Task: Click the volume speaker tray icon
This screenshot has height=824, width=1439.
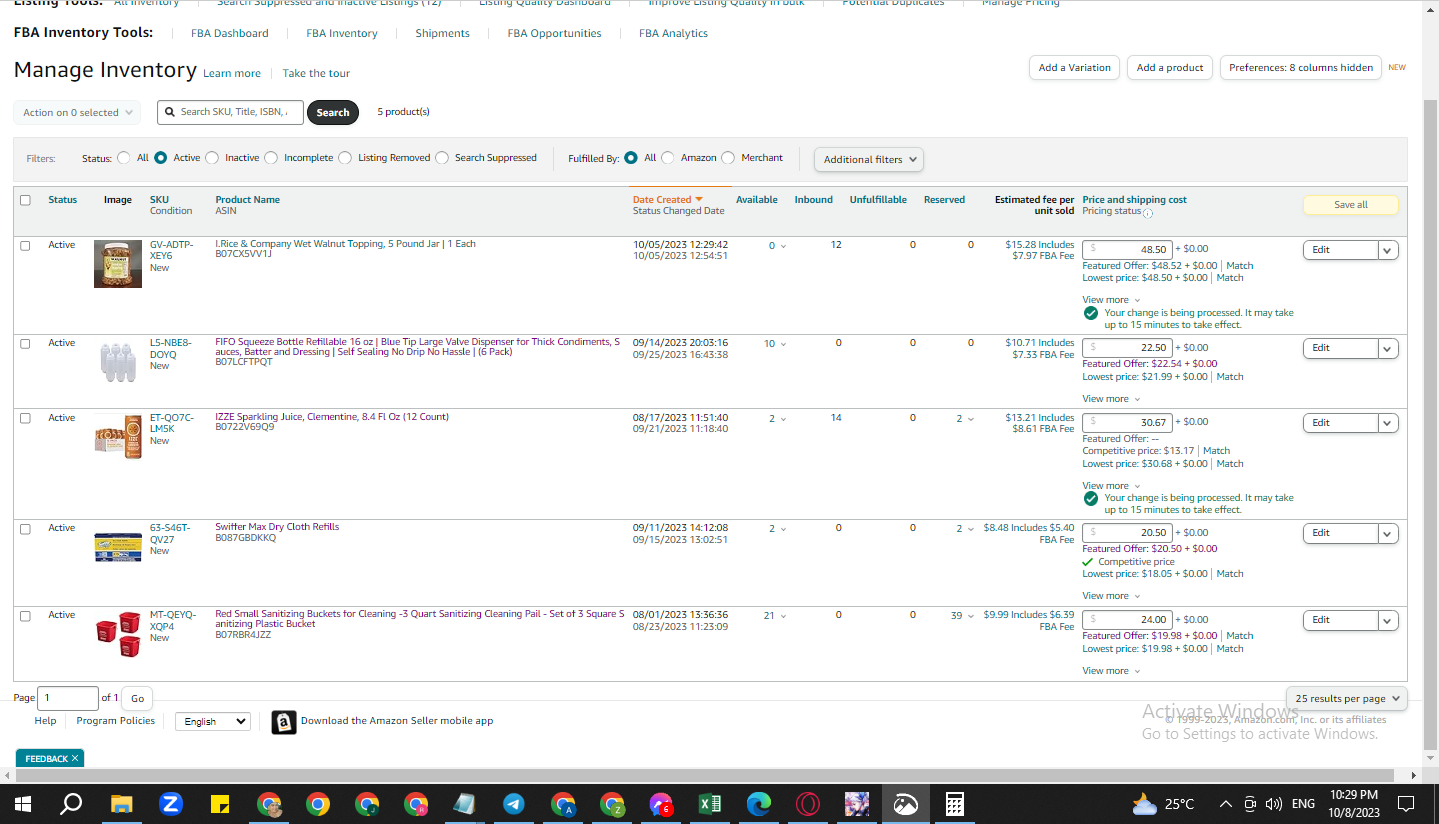Action: (1273, 804)
